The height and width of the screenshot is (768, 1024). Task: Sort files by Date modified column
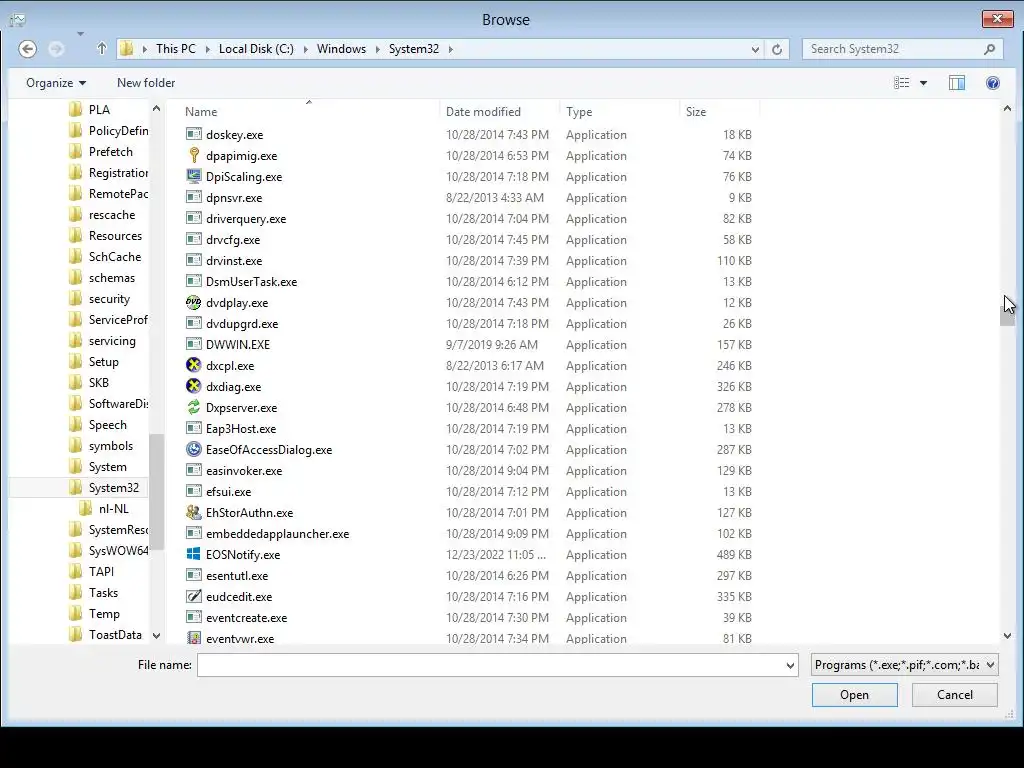pos(500,112)
